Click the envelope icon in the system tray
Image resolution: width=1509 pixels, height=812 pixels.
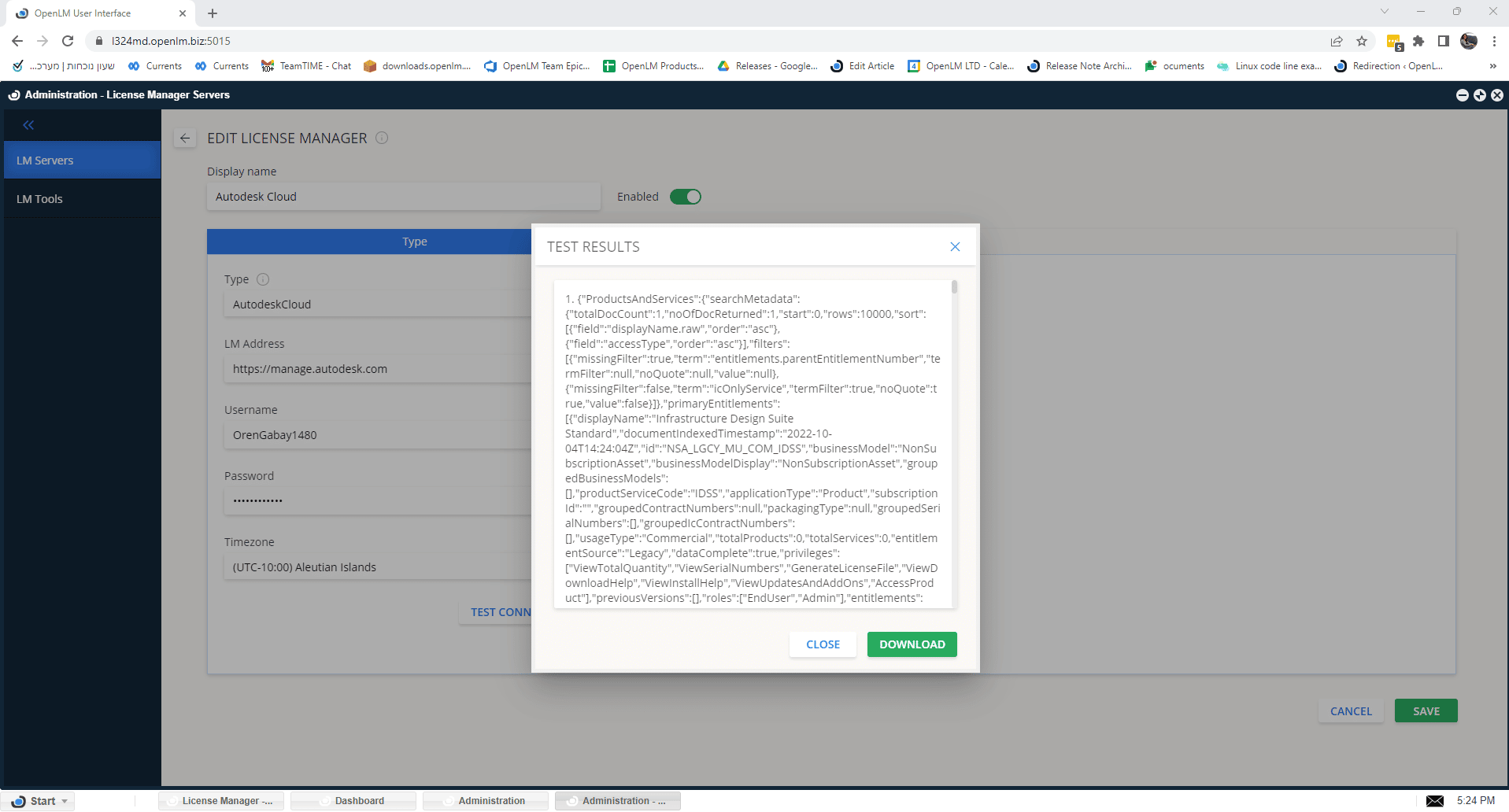click(1436, 800)
